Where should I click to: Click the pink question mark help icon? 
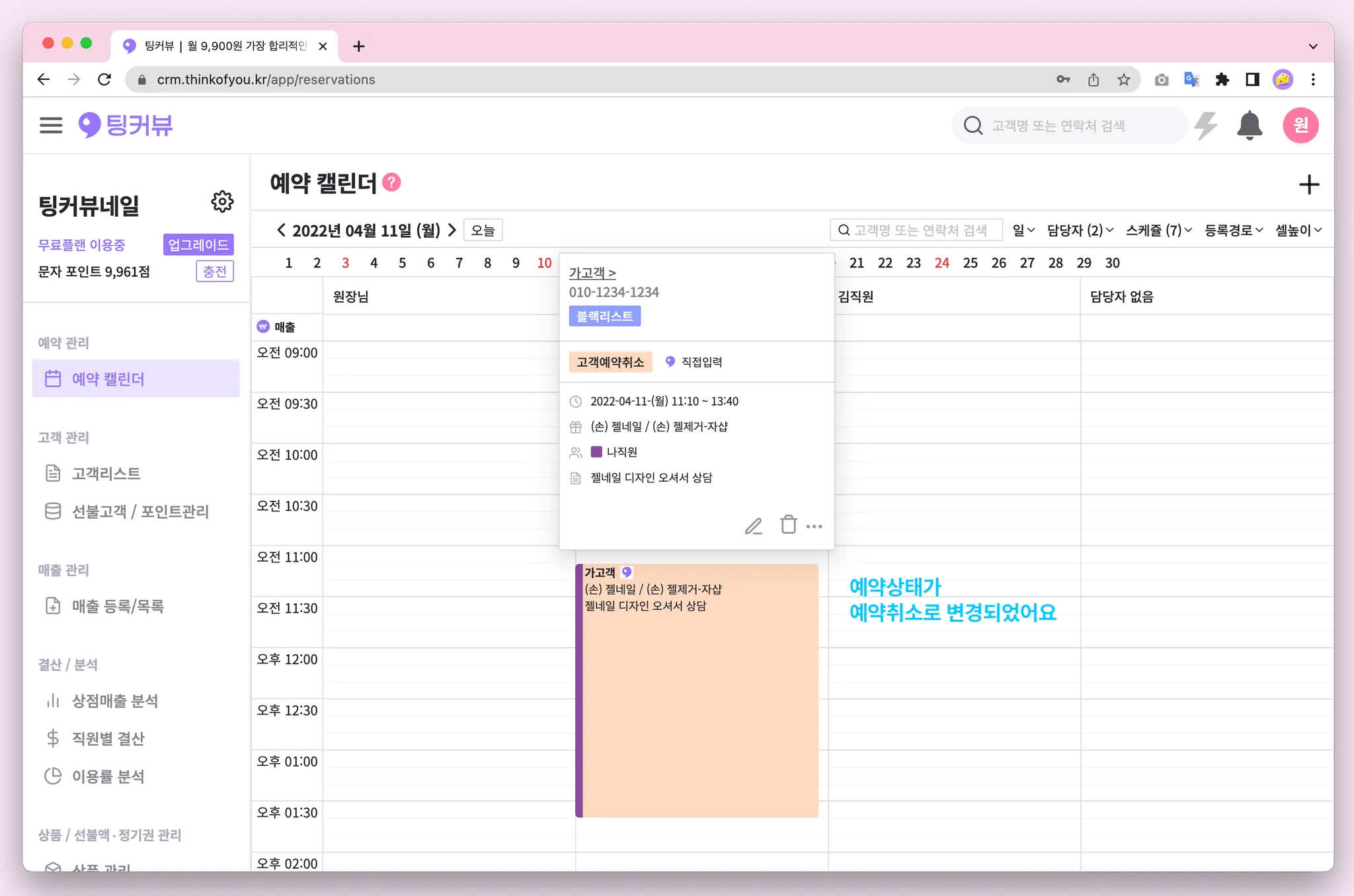pyautogui.click(x=391, y=182)
